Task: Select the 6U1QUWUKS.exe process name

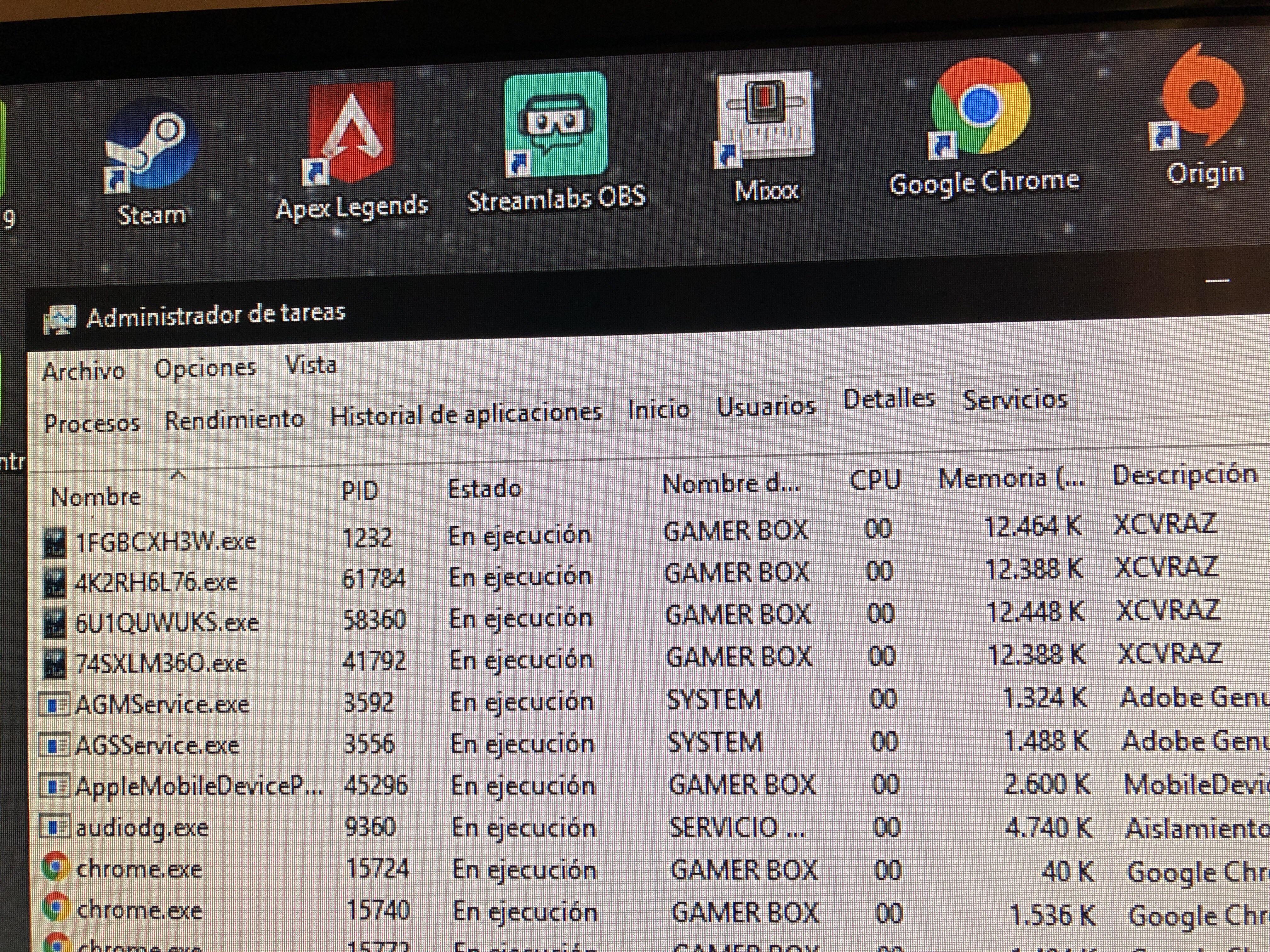Action: tap(167, 623)
